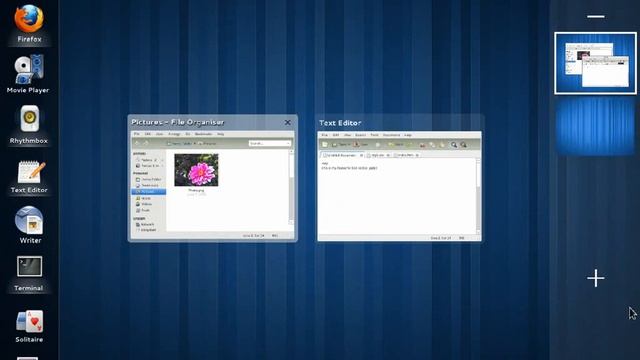640x360 pixels.
Task: Switch to the empty second workspace
Action: coord(595,127)
